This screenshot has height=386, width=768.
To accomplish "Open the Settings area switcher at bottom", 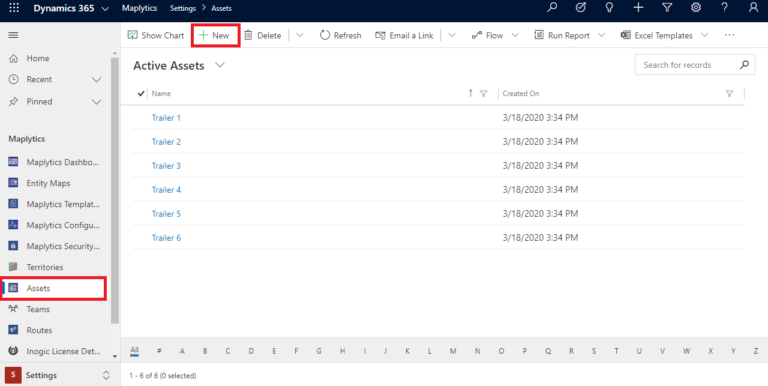I will 60,375.
